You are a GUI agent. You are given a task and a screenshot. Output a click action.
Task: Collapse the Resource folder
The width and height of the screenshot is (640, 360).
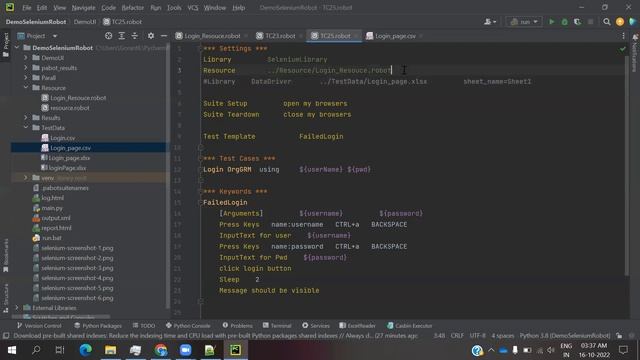[x=26, y=87]
